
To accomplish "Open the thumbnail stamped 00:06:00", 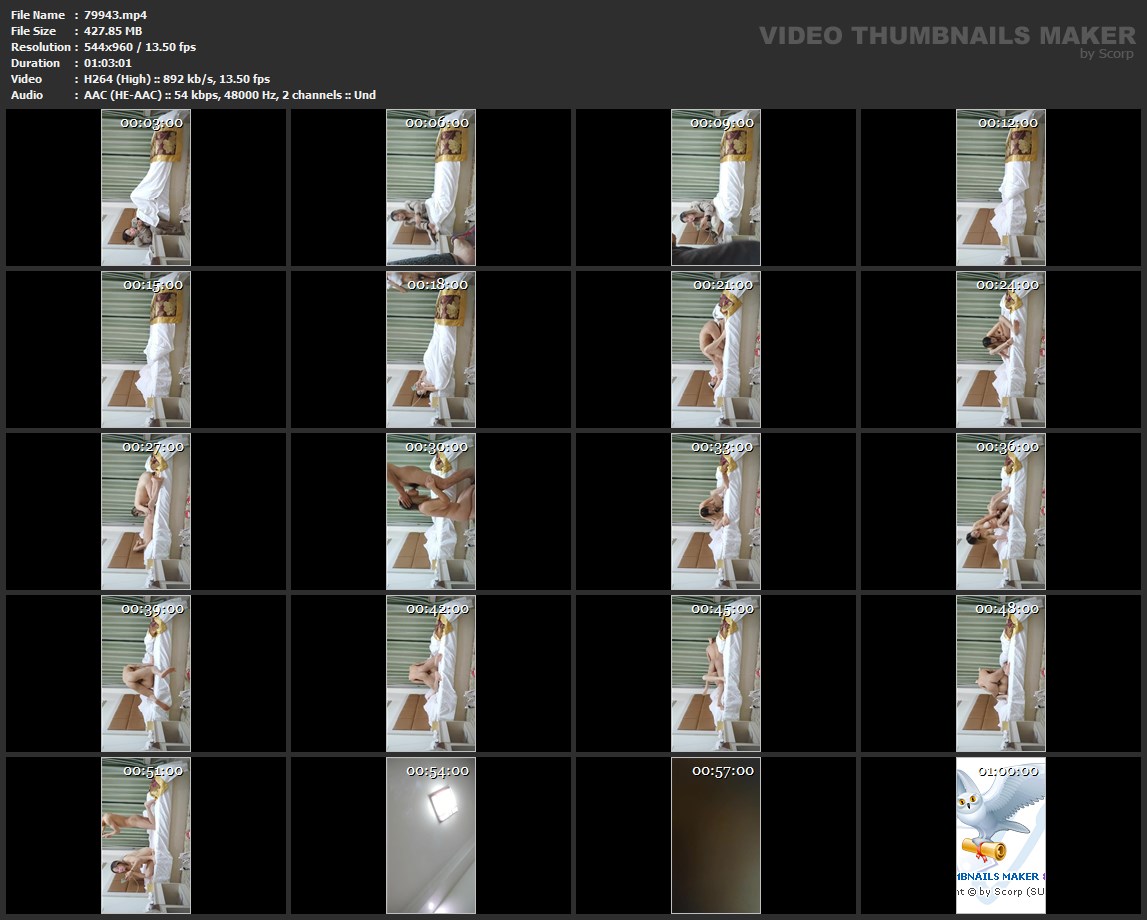I will point(431,187).
